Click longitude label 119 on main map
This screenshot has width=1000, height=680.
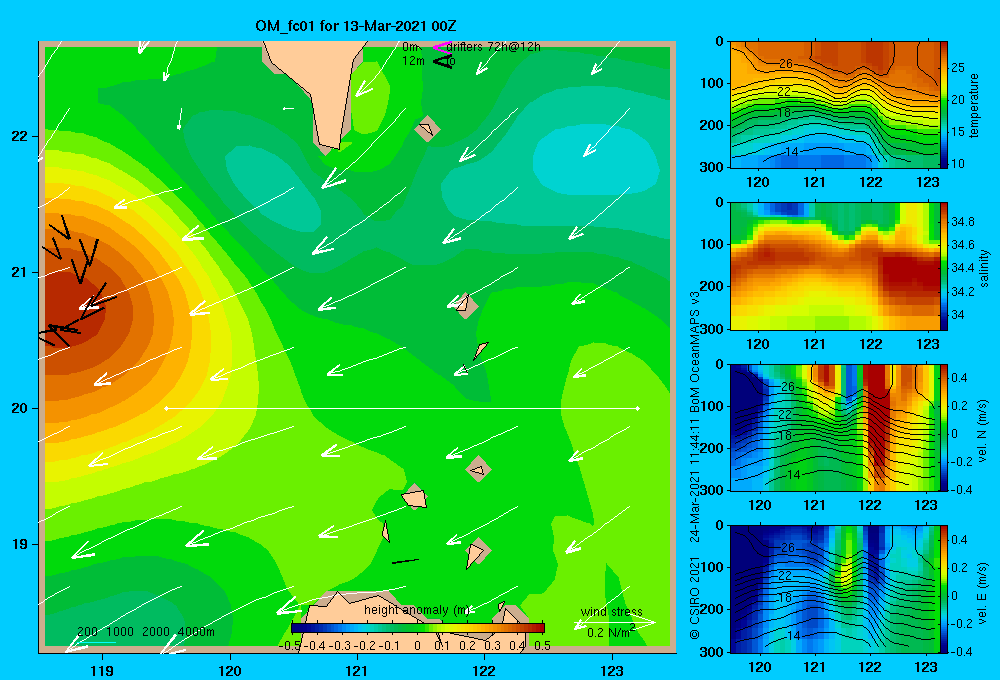103,670
